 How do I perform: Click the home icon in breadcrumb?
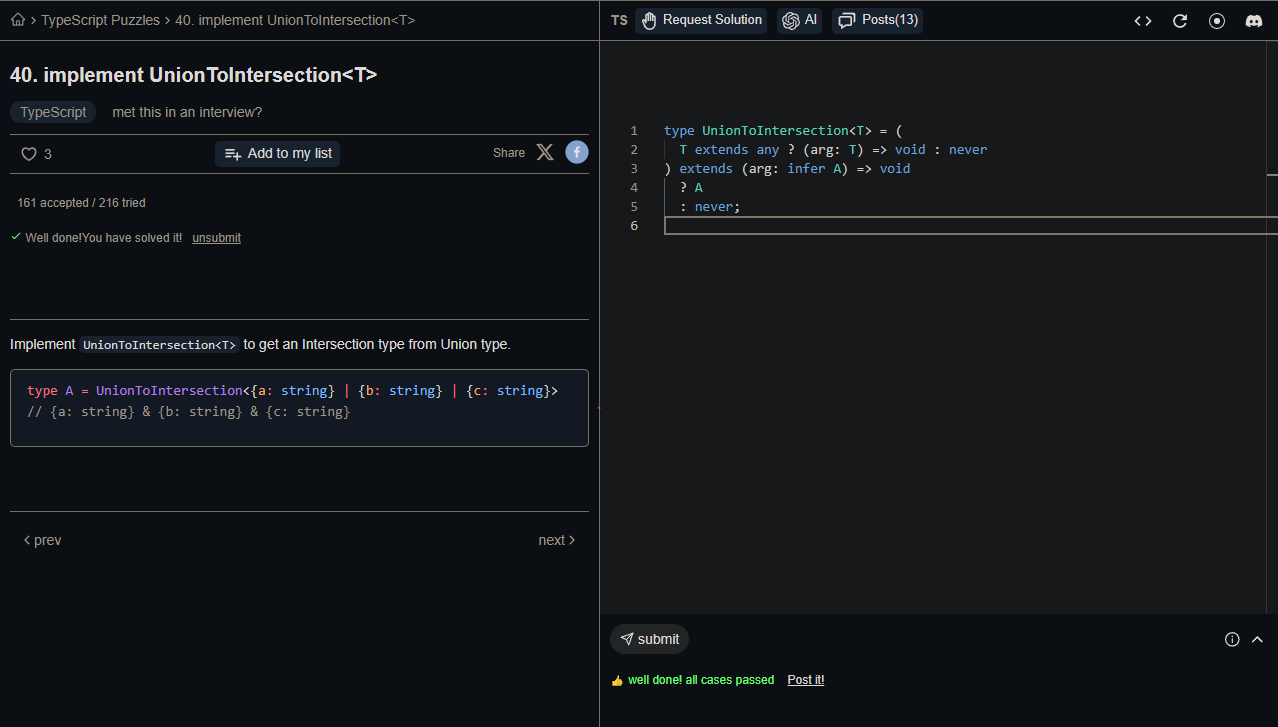tap(18, 20)
